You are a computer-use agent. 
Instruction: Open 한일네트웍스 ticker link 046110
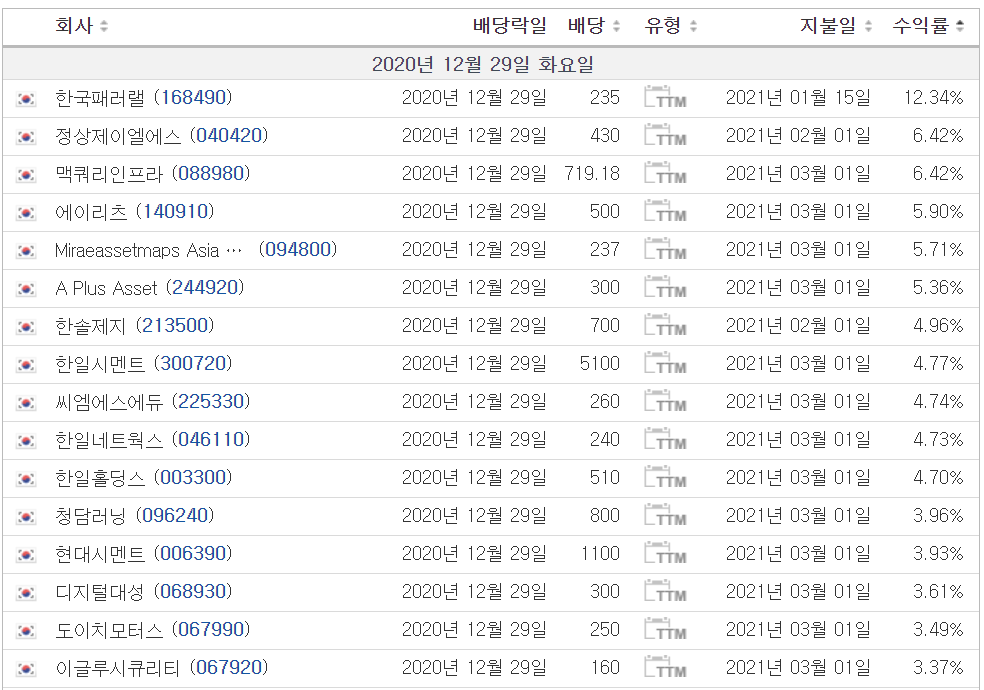[x=211, y=439]
